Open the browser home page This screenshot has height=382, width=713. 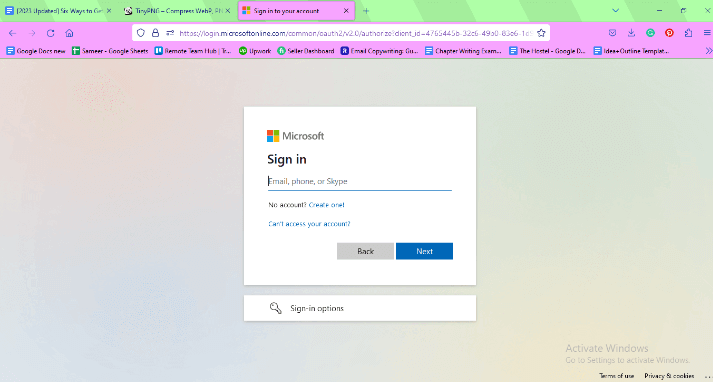69,33
